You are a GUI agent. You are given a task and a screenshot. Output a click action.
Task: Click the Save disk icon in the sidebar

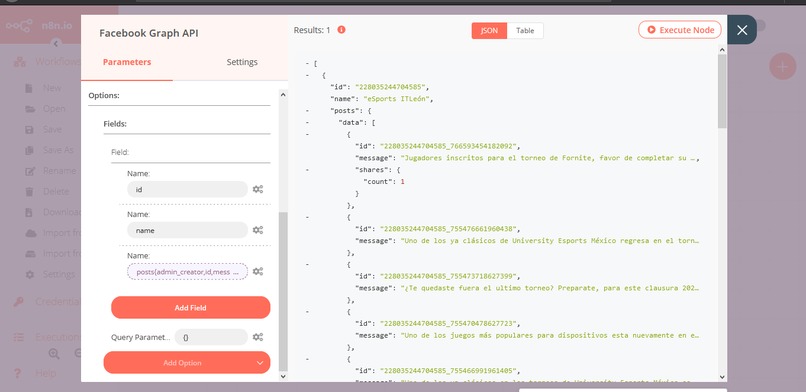coord(30,129)
